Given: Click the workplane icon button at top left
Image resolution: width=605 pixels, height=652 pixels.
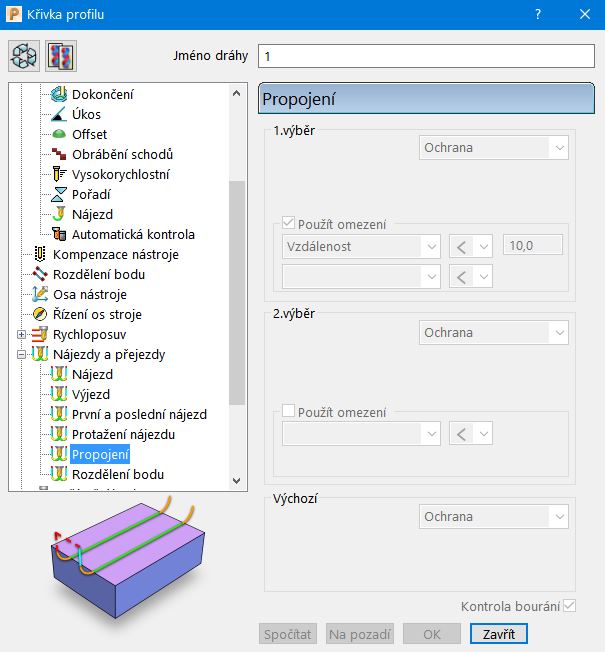Looking at the screenshot, I should tap(24, 56).
